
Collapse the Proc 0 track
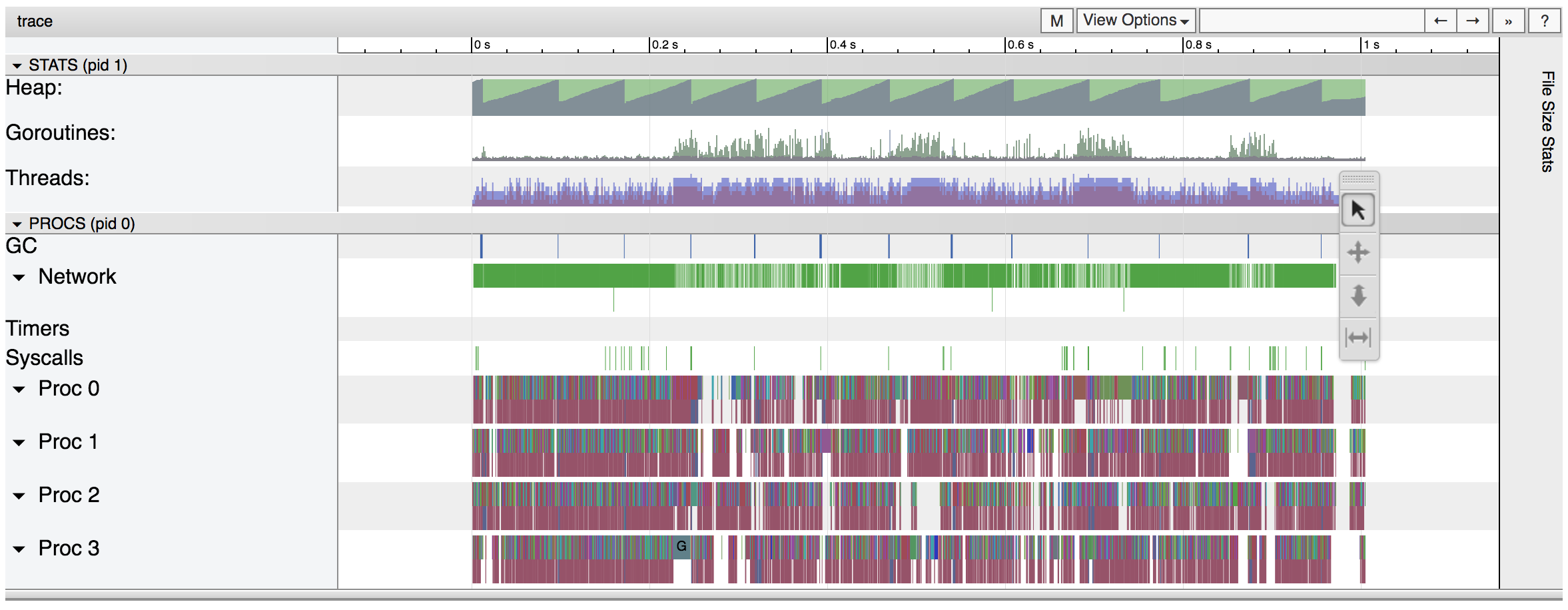[21, 388]
